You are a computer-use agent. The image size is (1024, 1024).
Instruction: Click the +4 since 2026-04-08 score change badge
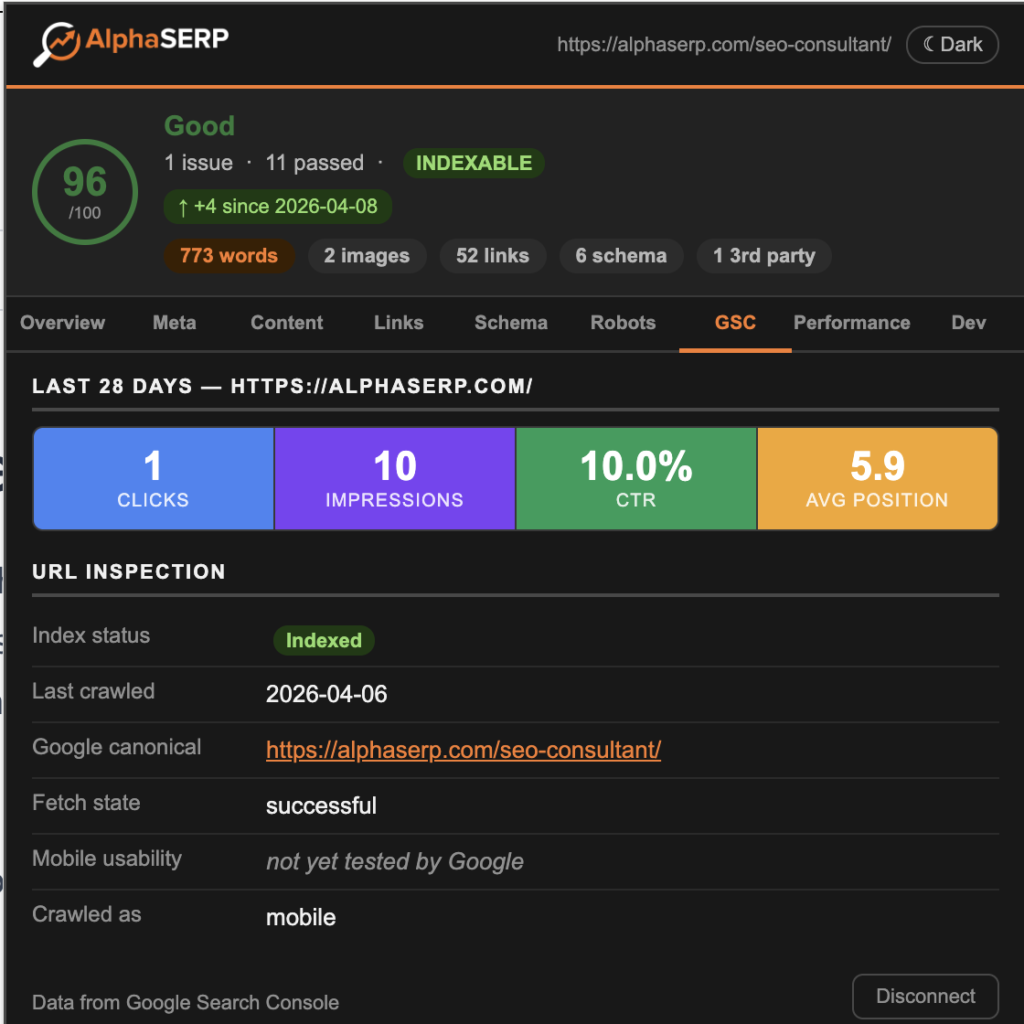(278, 206)
